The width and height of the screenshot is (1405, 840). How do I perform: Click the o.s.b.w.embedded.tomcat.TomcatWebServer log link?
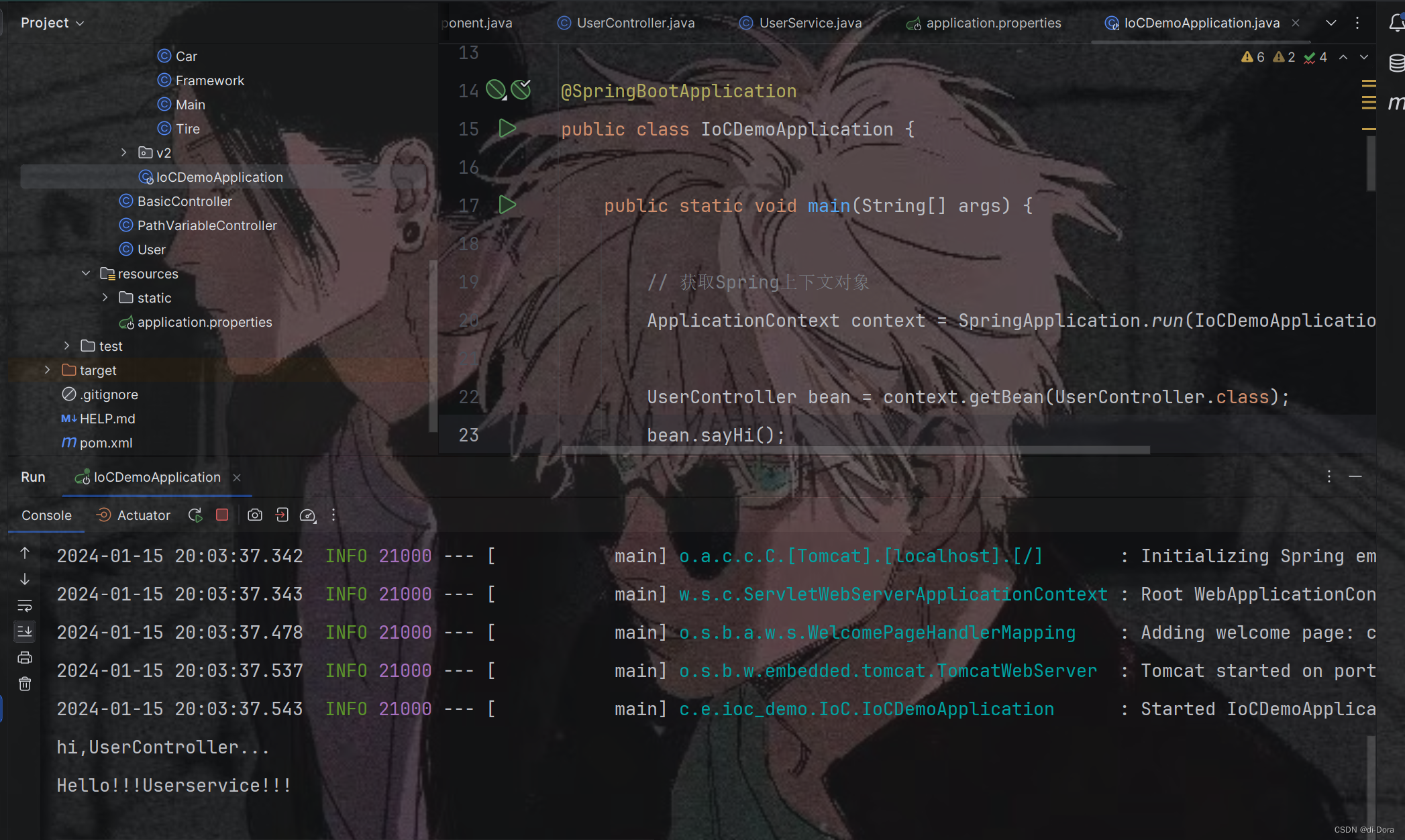(888, 670)
